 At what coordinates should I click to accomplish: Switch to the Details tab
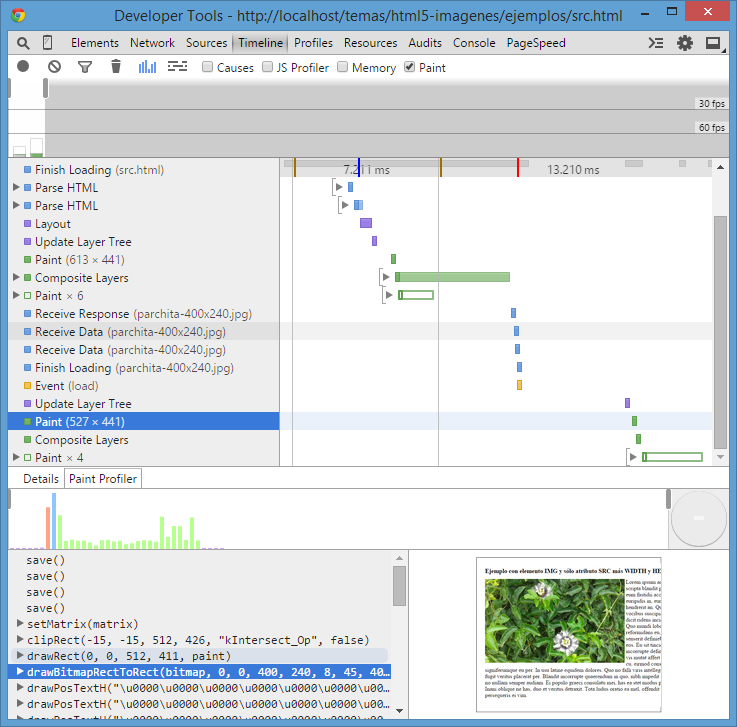[x=41, y=479]
